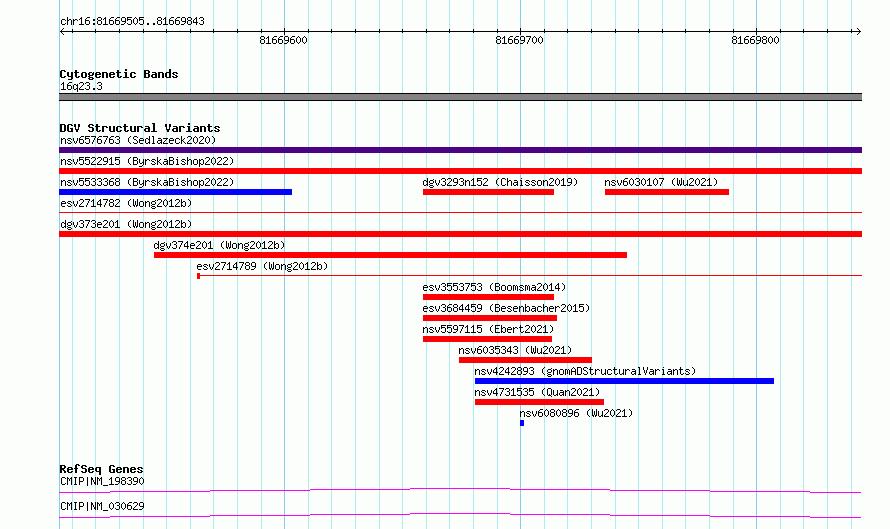Click the tiny blue nsv6080896 variant marker

tap(522, 423)
